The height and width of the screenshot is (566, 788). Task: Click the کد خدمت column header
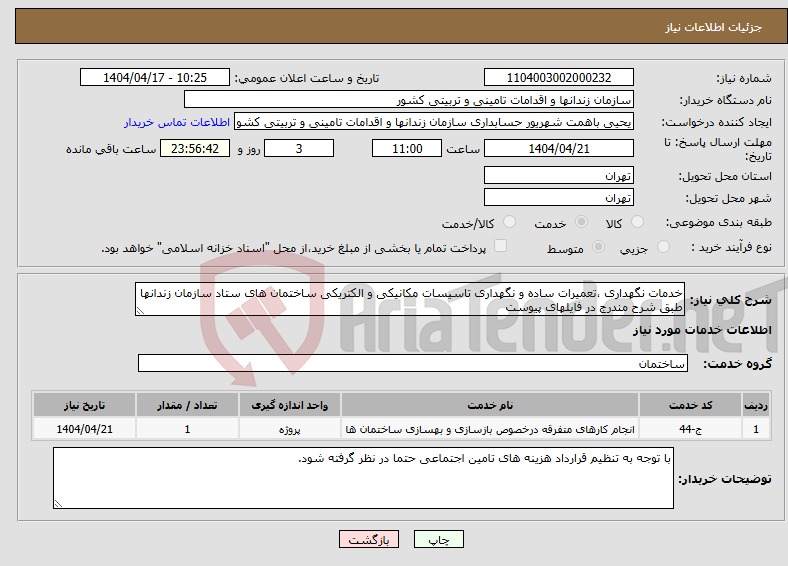691,405
